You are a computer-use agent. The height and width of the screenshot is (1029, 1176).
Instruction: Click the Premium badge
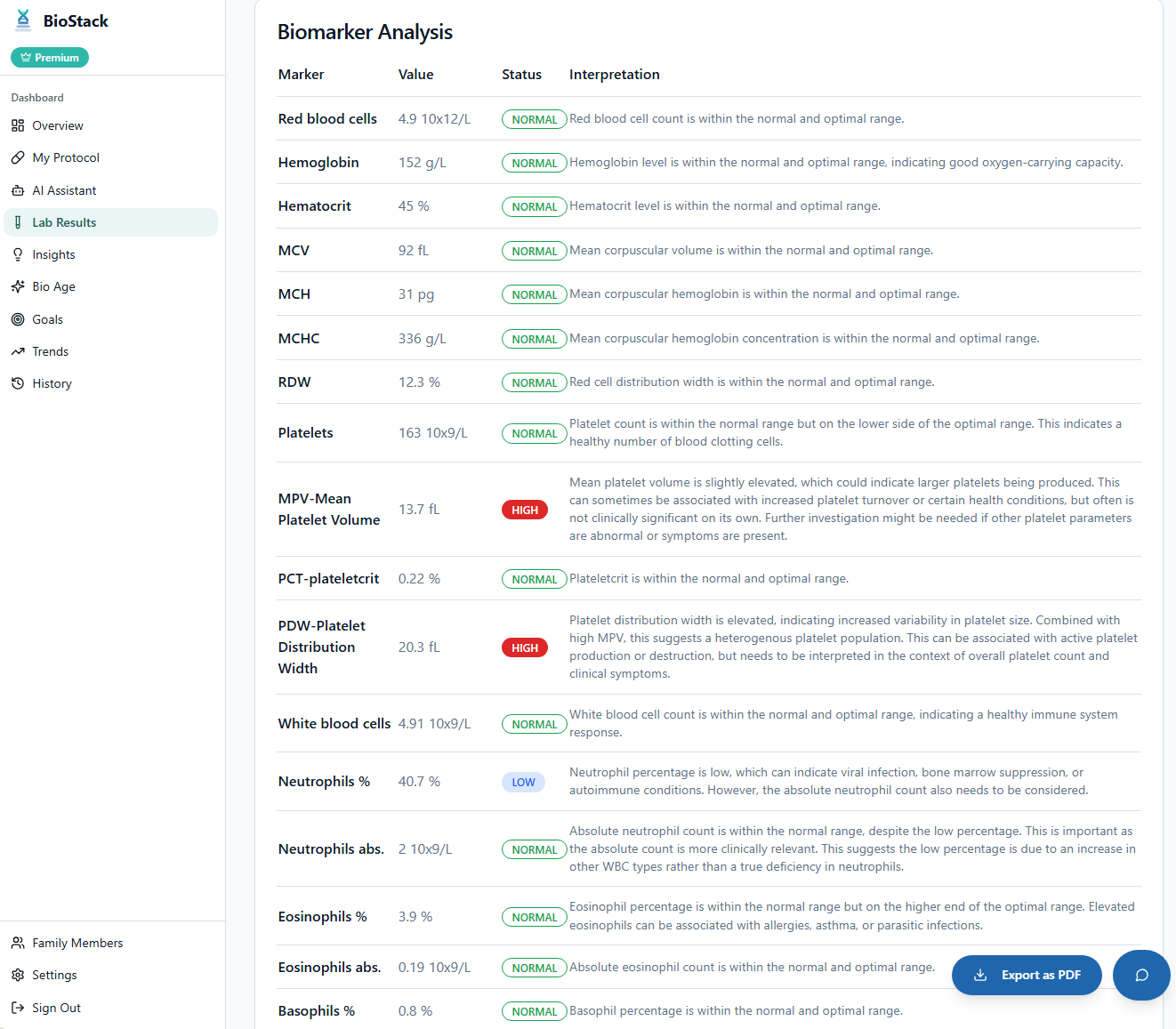(49, 57)
